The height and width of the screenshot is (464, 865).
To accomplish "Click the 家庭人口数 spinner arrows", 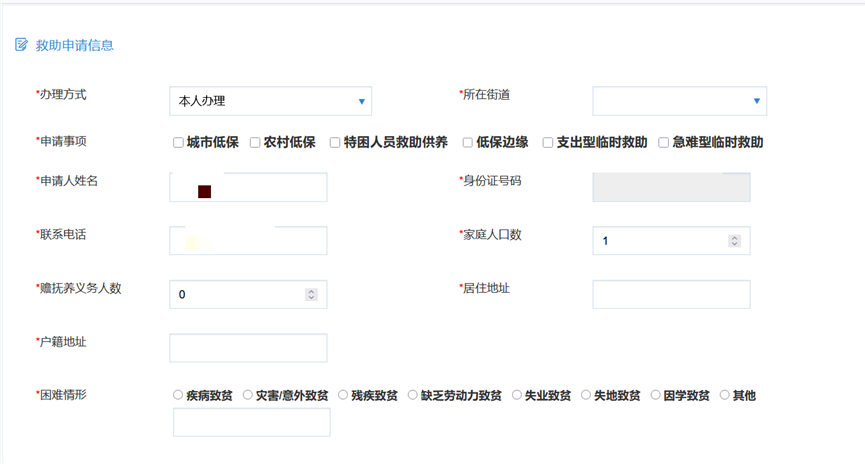I will pos(734,241).
